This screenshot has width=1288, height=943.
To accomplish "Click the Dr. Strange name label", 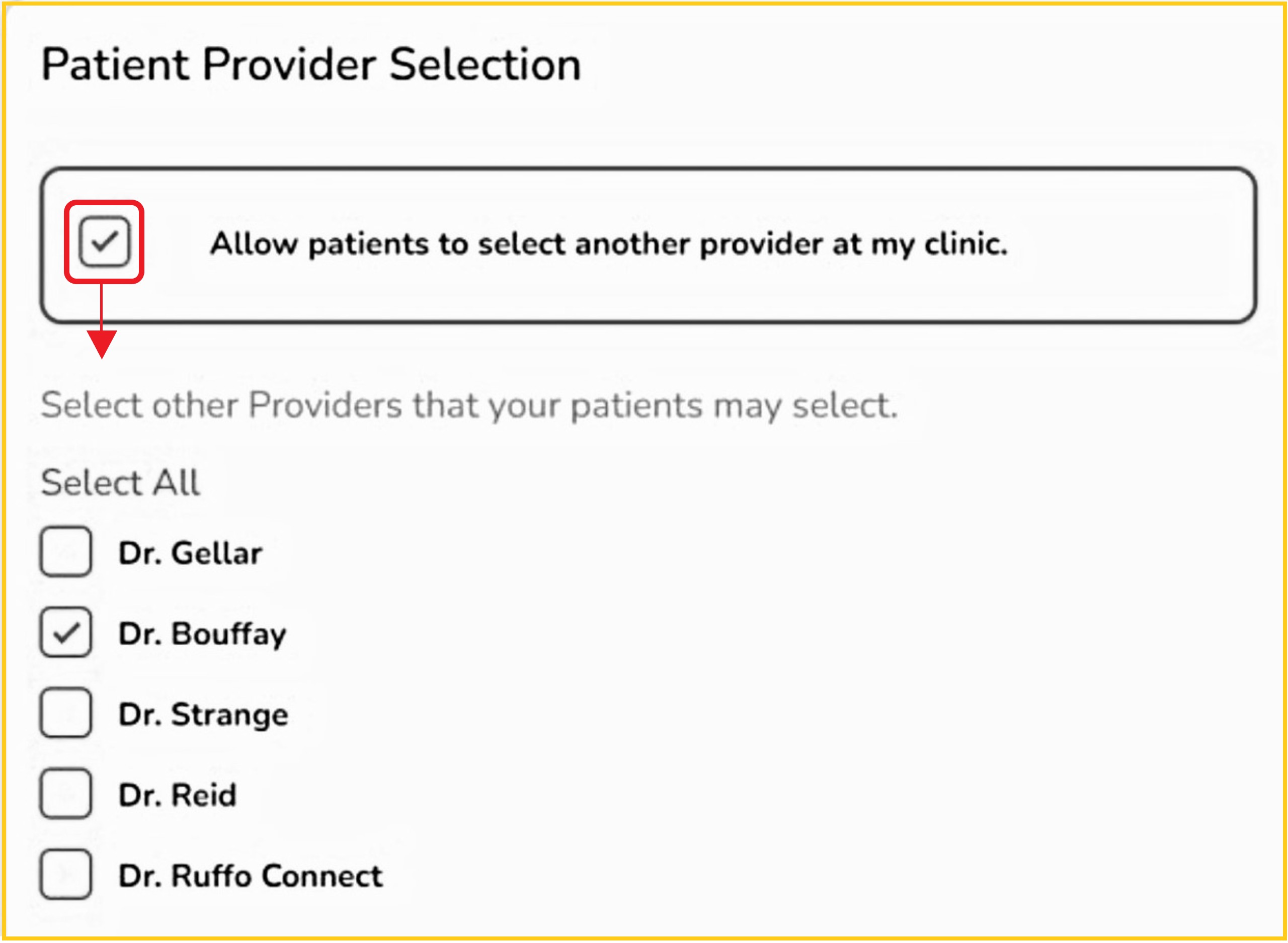I will [x=203, y=715].
